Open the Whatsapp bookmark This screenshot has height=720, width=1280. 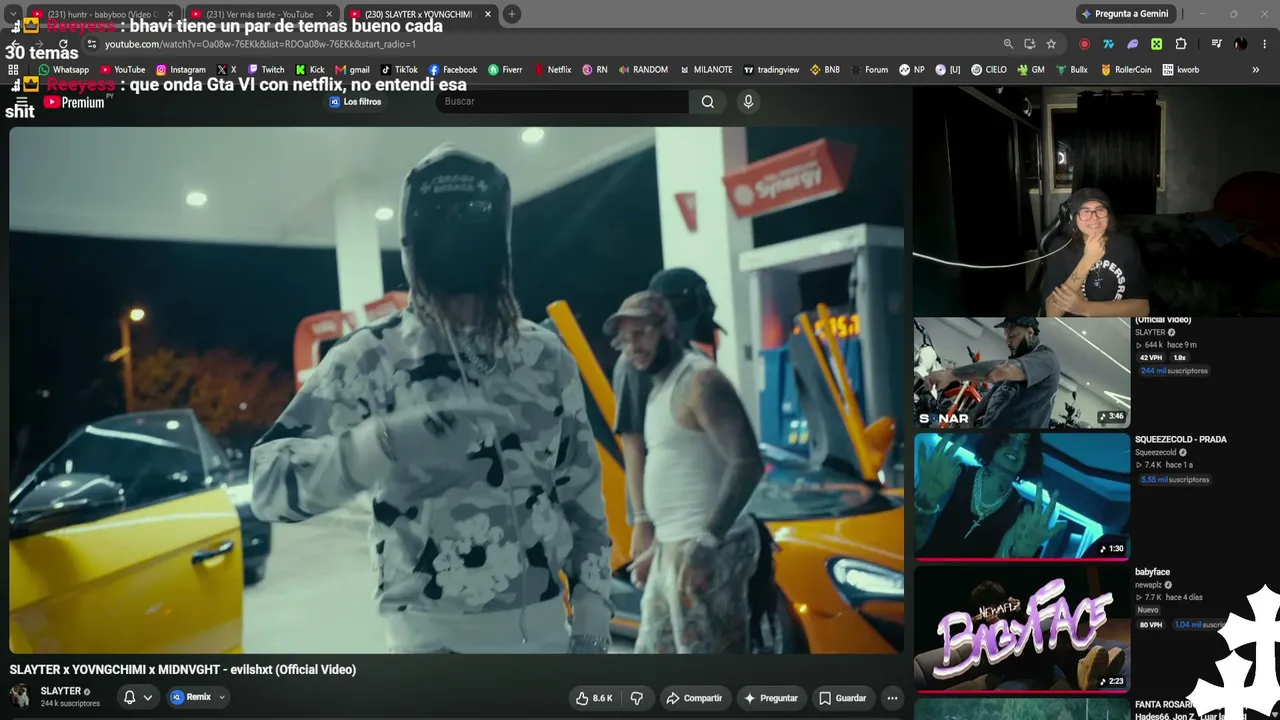(64, 70)
